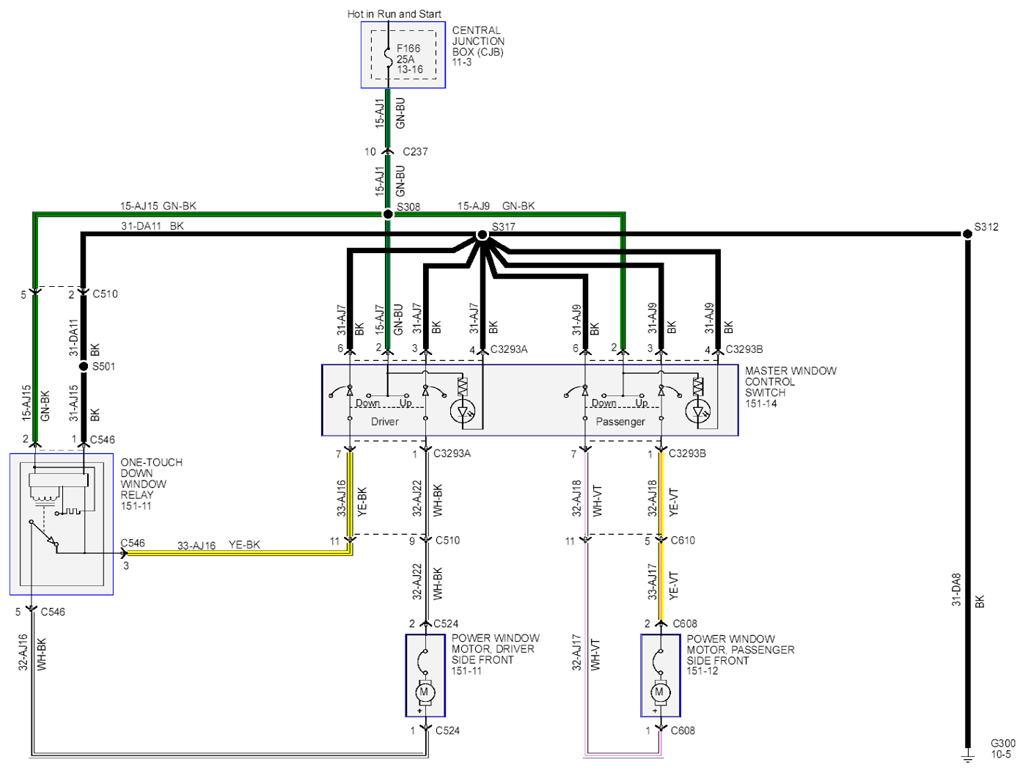
Task: Click the LED symbol in the Passenger switch
Action: 698,412
